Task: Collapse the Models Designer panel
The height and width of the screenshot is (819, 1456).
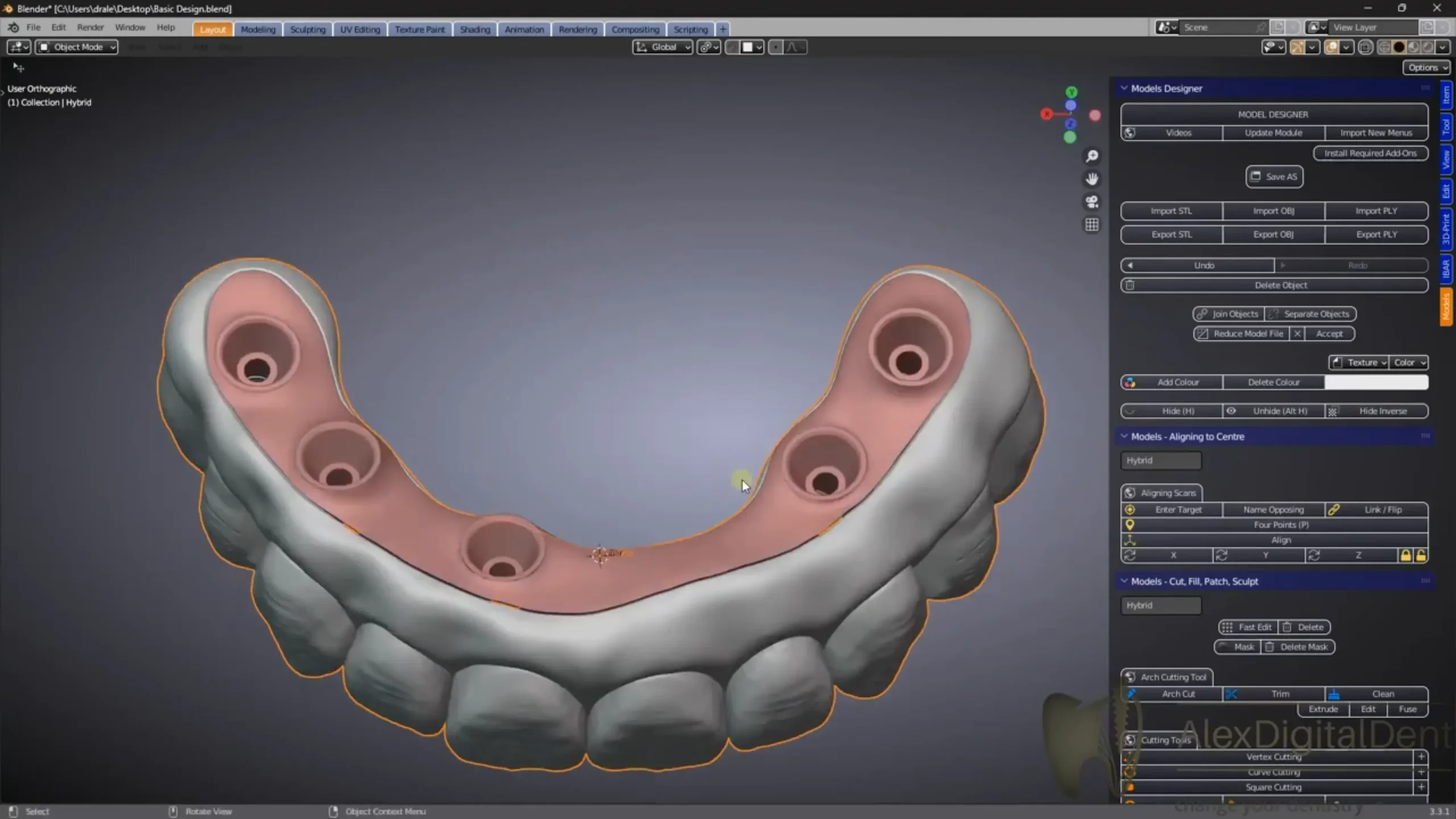Action: 1124,88
